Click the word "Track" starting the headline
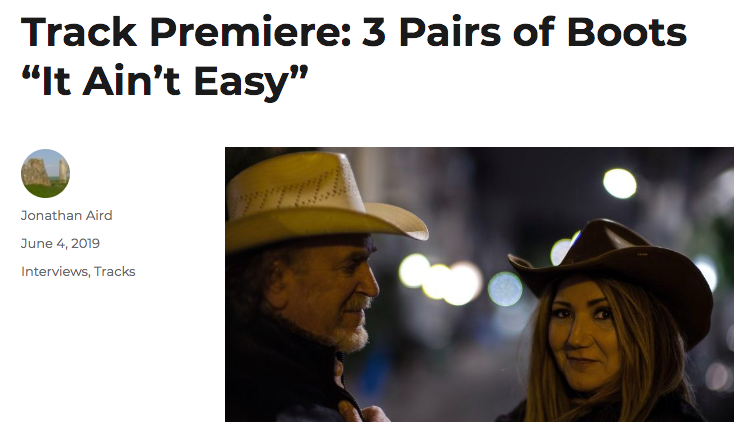This screenshot has width=749, height=437. click(x=79, y=32)
